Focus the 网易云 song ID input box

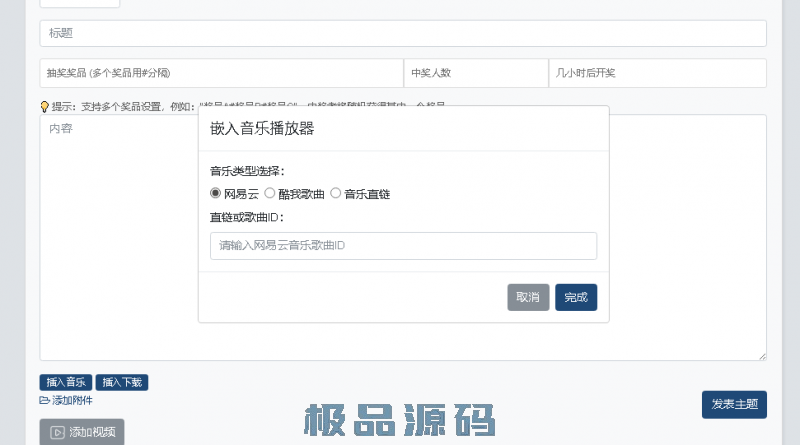tap(403, 246)
